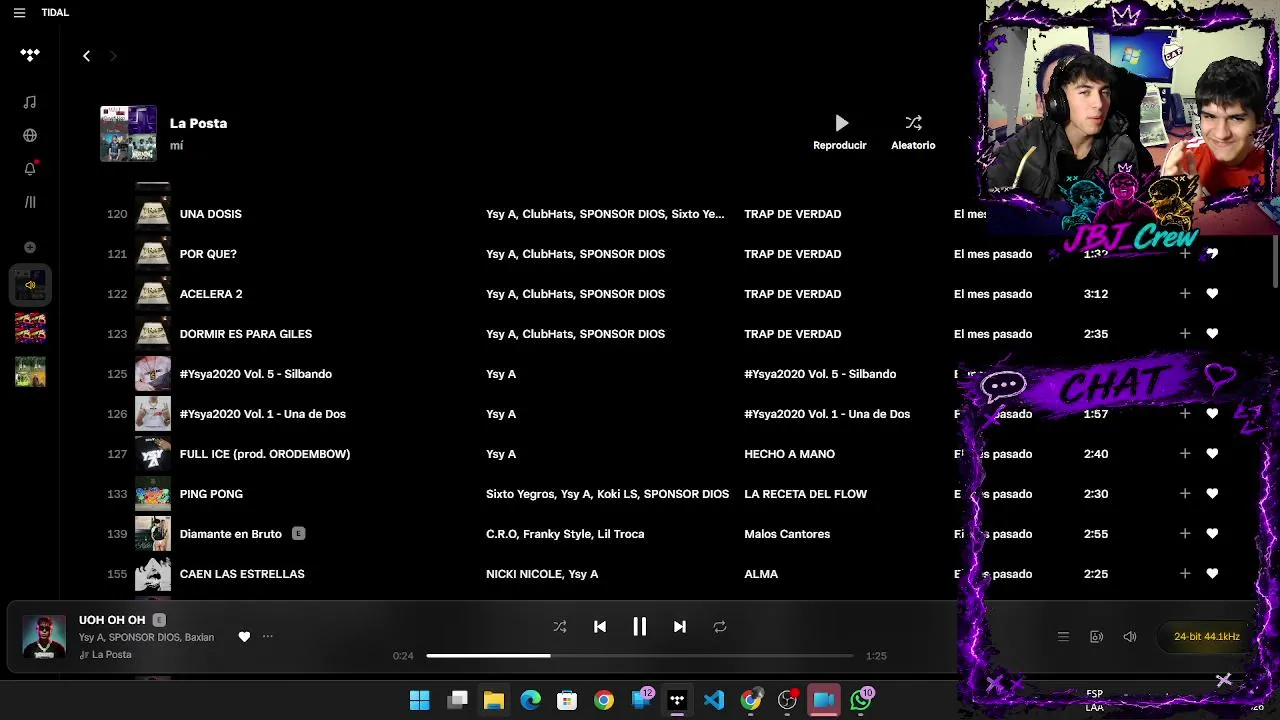Click the volume speaker icon
This screenshot has height=720, width=1280.
tap(1130, 637)
